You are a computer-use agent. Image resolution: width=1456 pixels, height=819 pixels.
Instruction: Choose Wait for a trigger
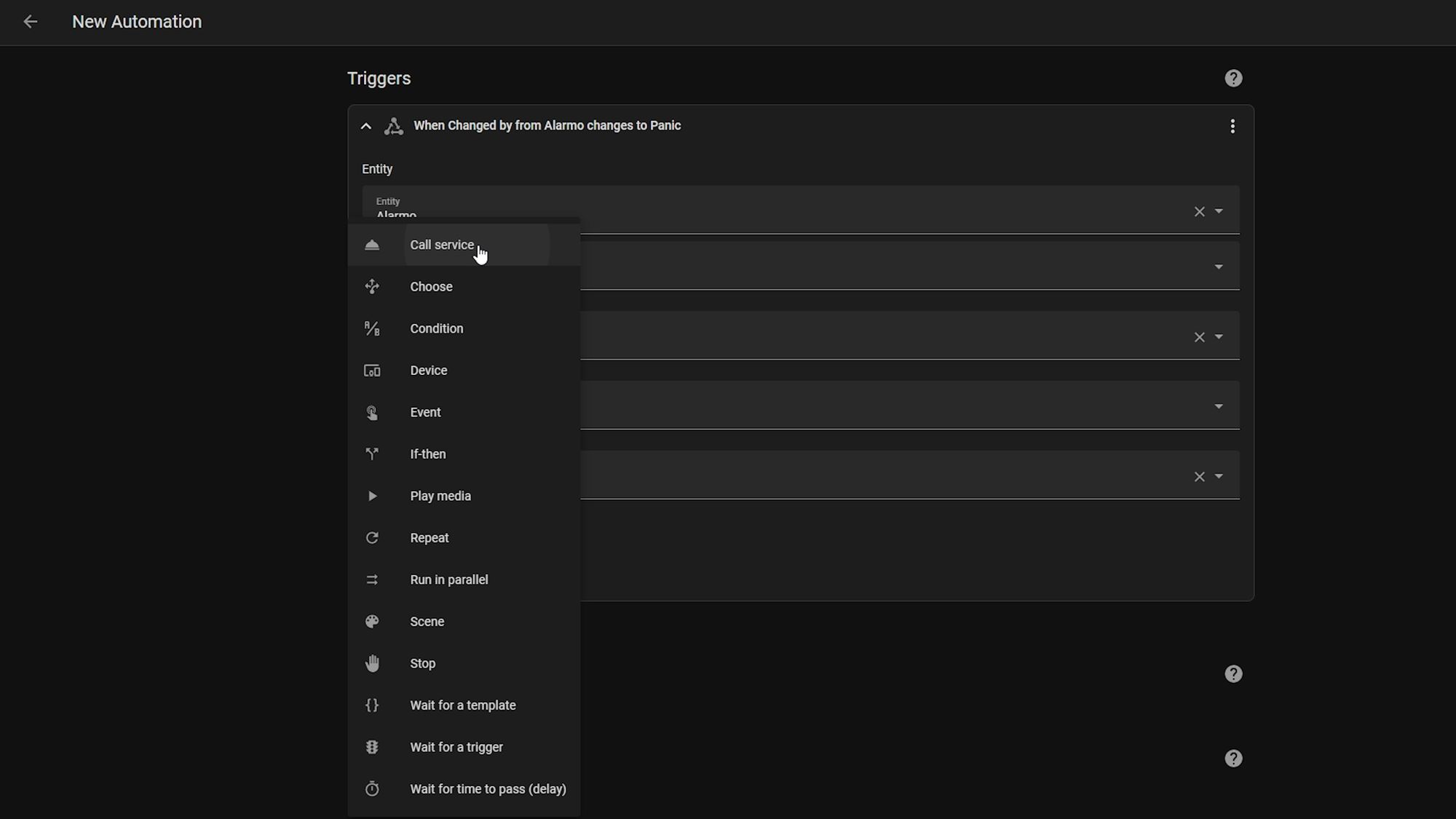[x=464, y=748]
